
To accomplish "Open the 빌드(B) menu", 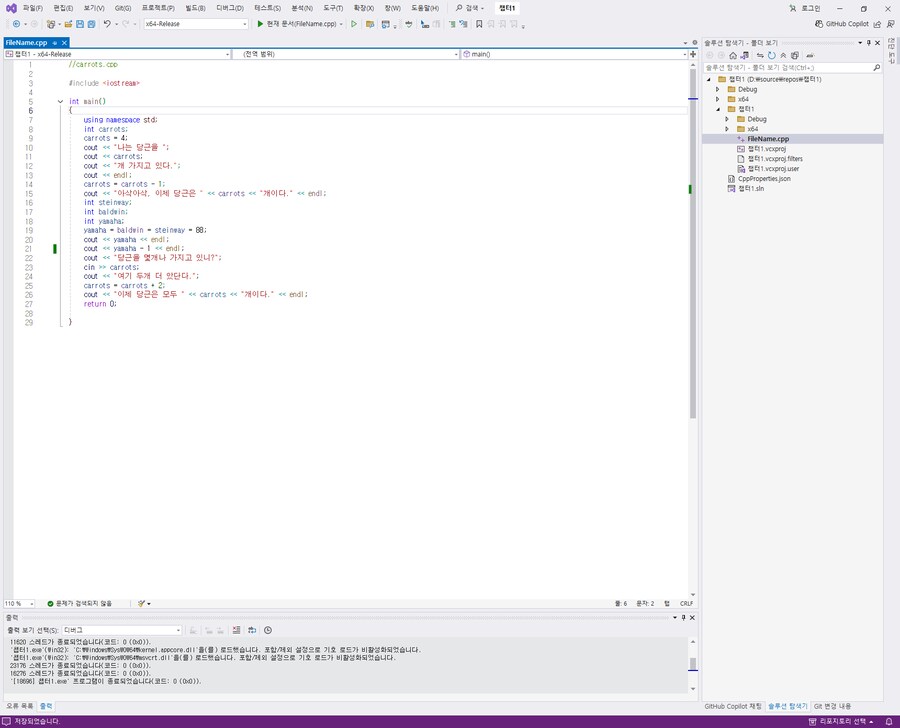I will 195,8.
